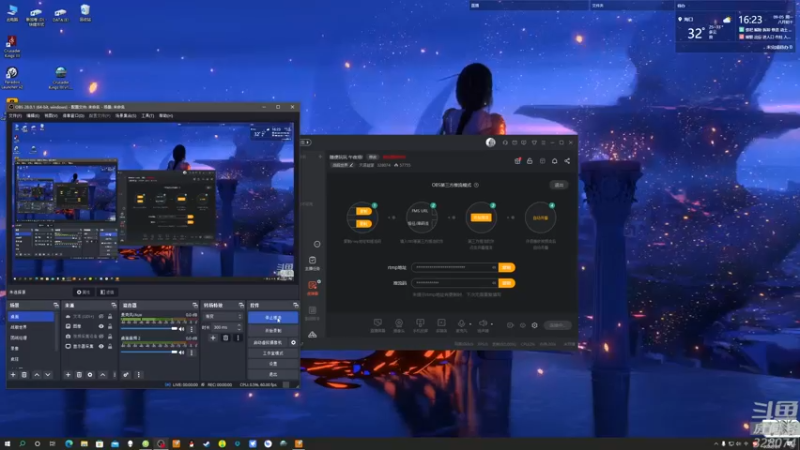Screen dimensions: 800x450
Task: Open virtual camera settings gear in Controls
Action: [293, 342]
